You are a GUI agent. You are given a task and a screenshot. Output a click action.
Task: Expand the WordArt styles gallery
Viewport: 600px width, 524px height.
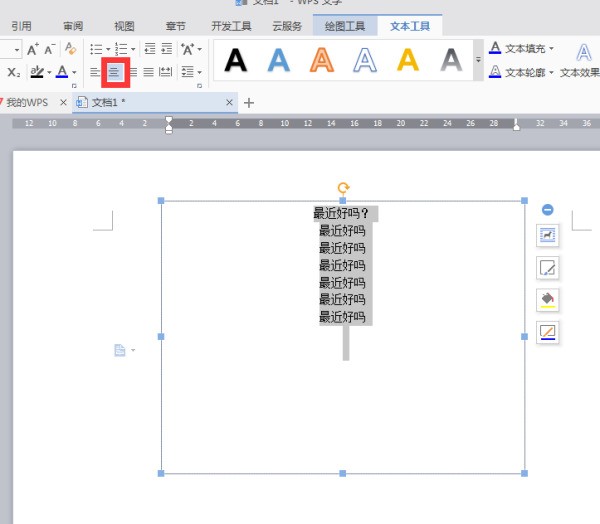click(x=477, y=61)
